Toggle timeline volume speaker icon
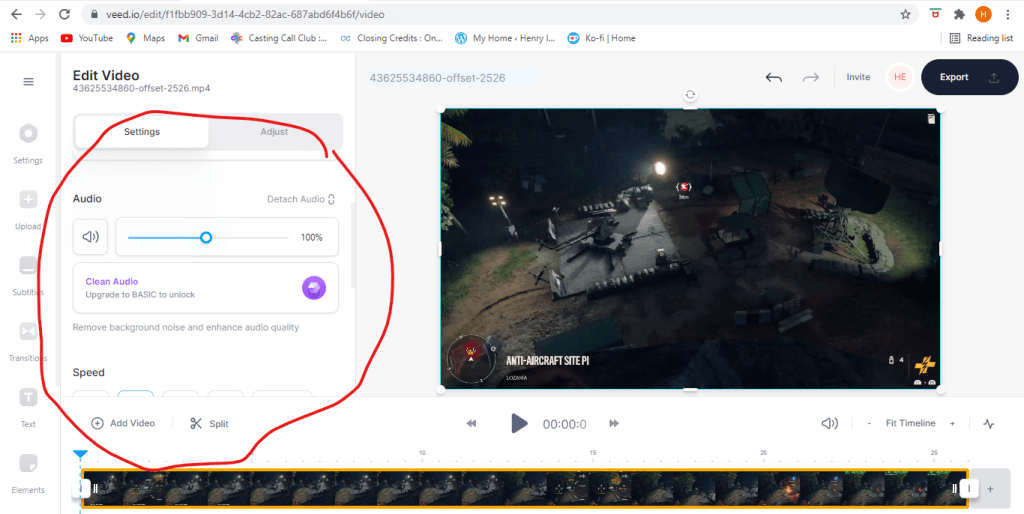1024x514 pixels. point(829,423)
